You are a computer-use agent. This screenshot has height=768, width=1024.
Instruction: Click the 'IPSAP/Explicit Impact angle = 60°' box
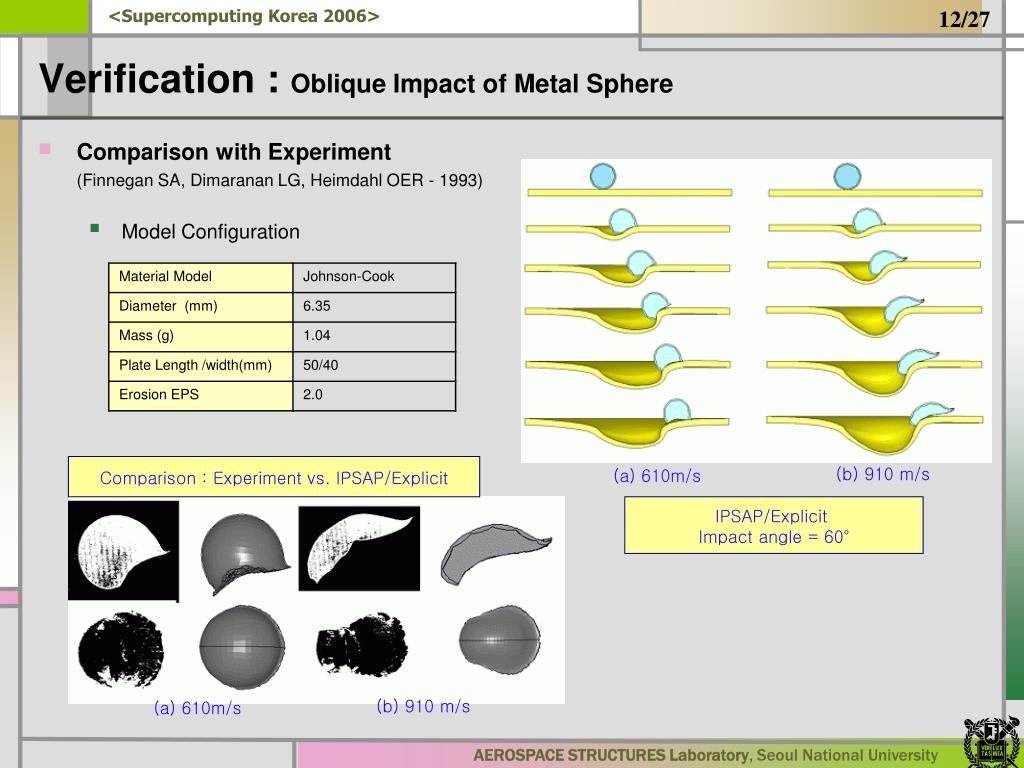(773, 526)
